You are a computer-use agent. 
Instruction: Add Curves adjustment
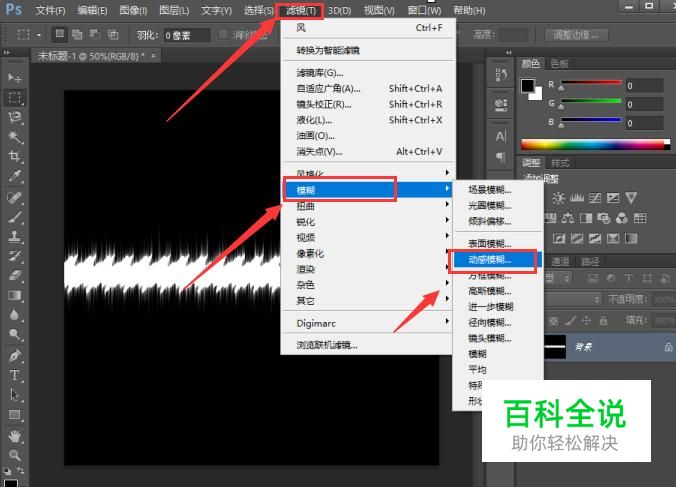[x=595, y=198]
